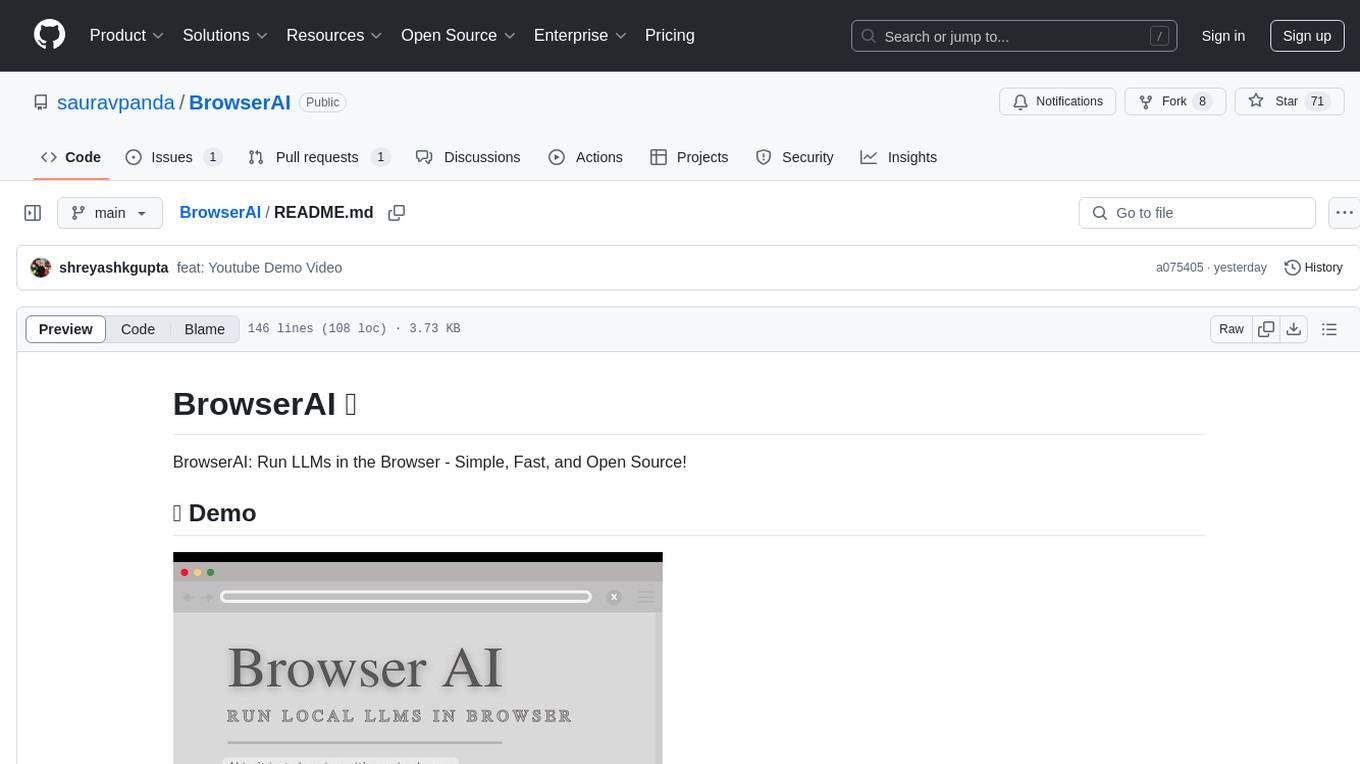1360x764 pixels.
Task: Select the Blame view
Action: (205, 329)
